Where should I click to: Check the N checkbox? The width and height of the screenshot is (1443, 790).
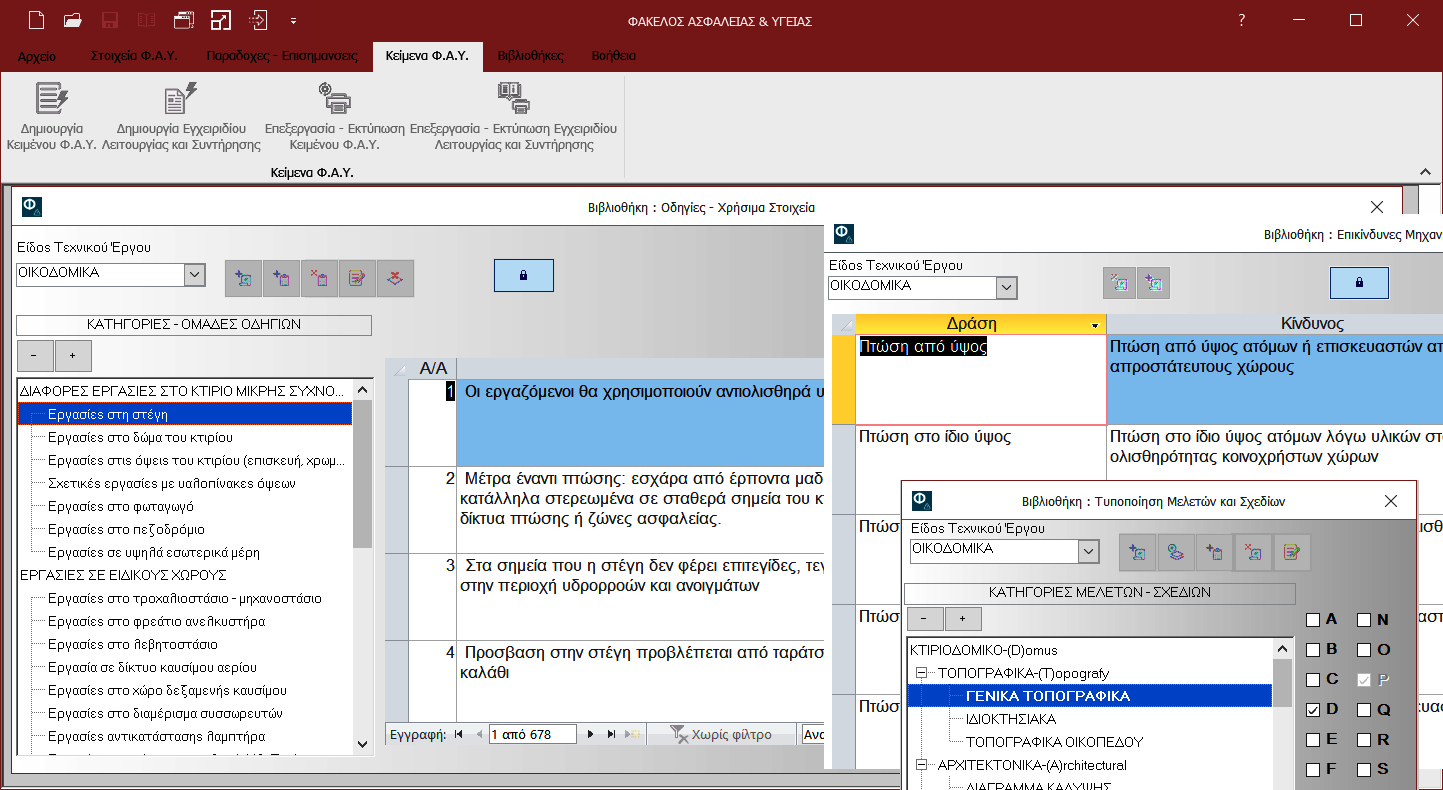click(x=1363, y=620)
